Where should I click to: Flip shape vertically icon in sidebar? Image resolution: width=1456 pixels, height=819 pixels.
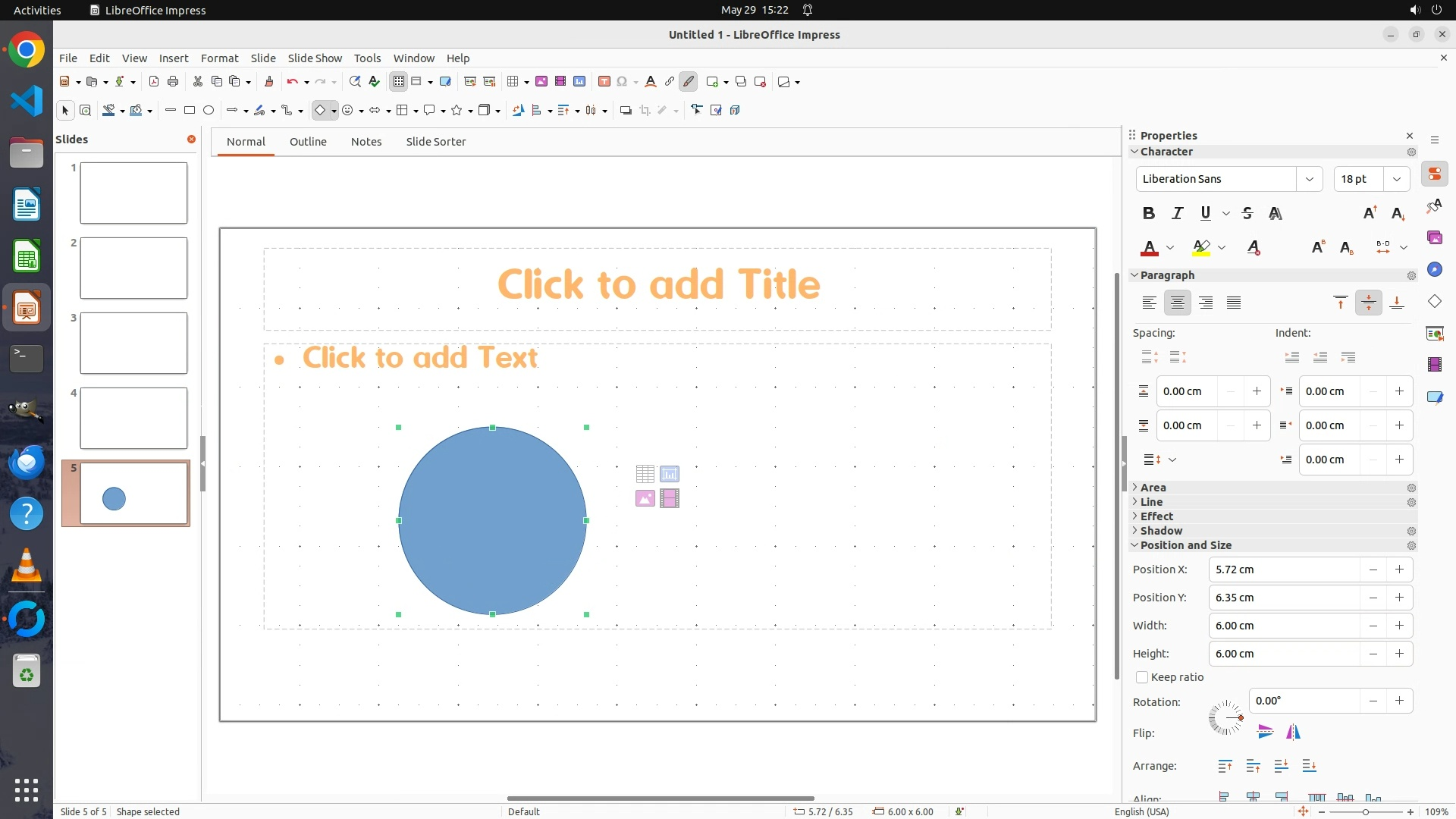pos(1265,732)
